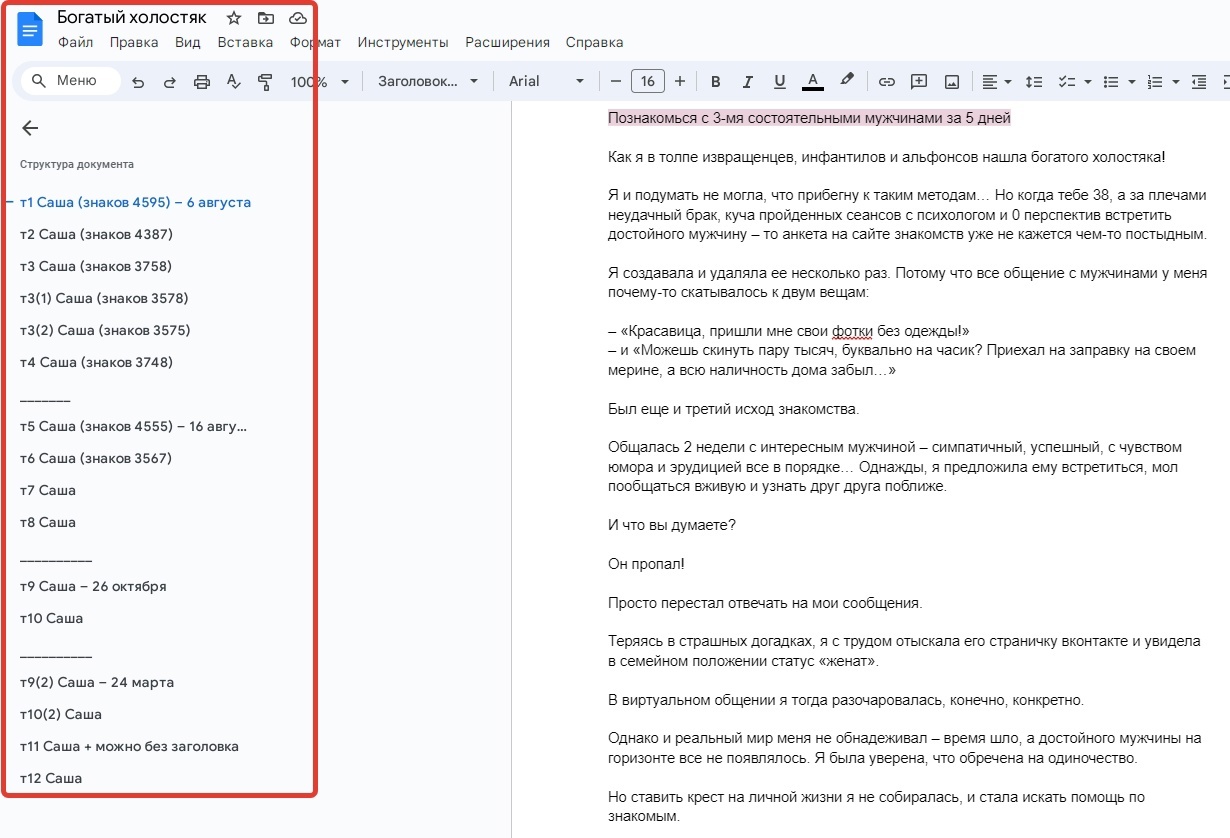Jump to т3(1) Саша (знаков 3578)

coord(104,298)
